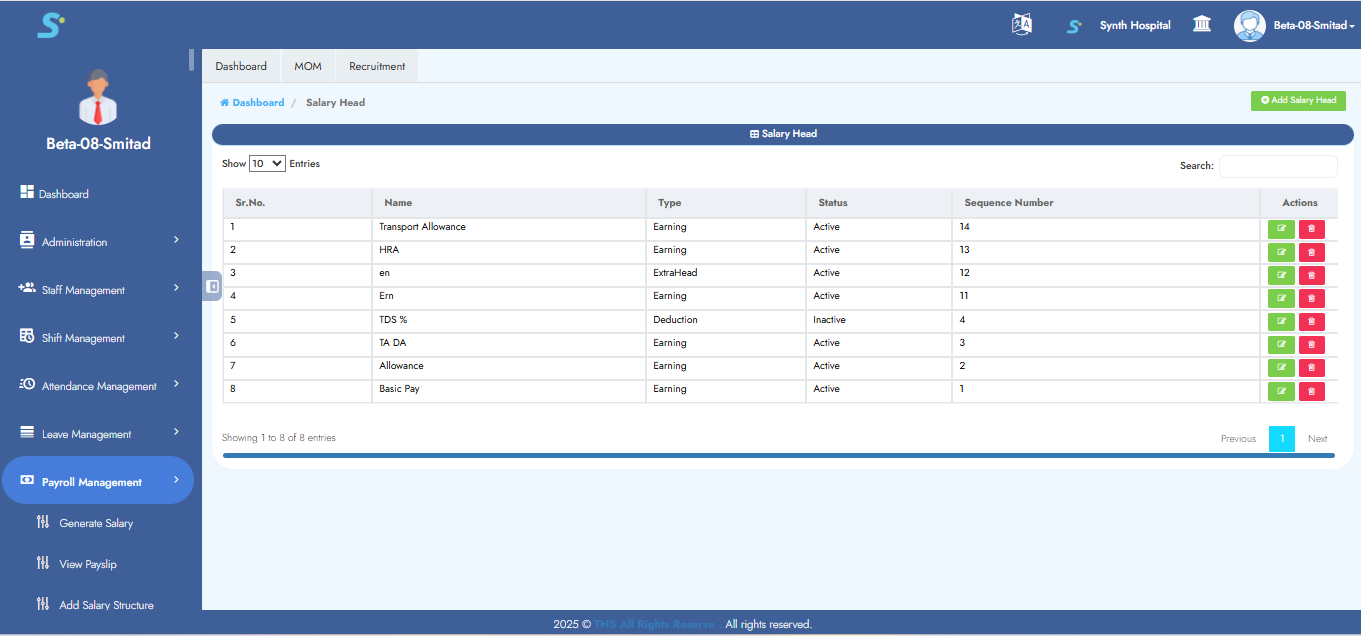Switch to the Recruitment tab
Screen dimensions: 1361x636
tap(377, 66)
